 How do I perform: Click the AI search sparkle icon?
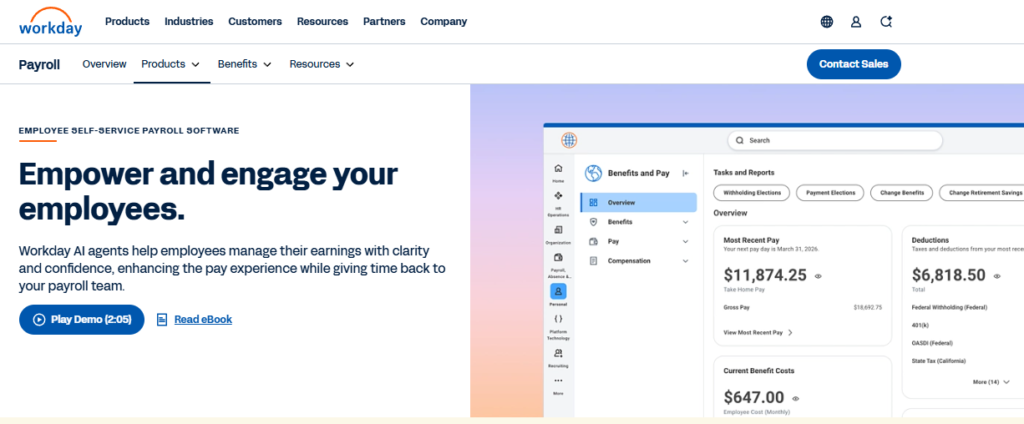pos(886,22)
